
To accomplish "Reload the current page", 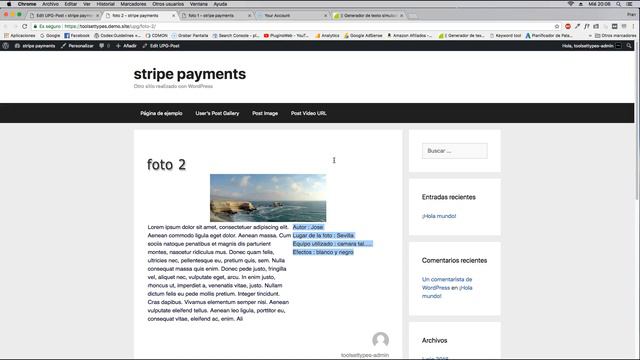I will click(x=24, y=26).
